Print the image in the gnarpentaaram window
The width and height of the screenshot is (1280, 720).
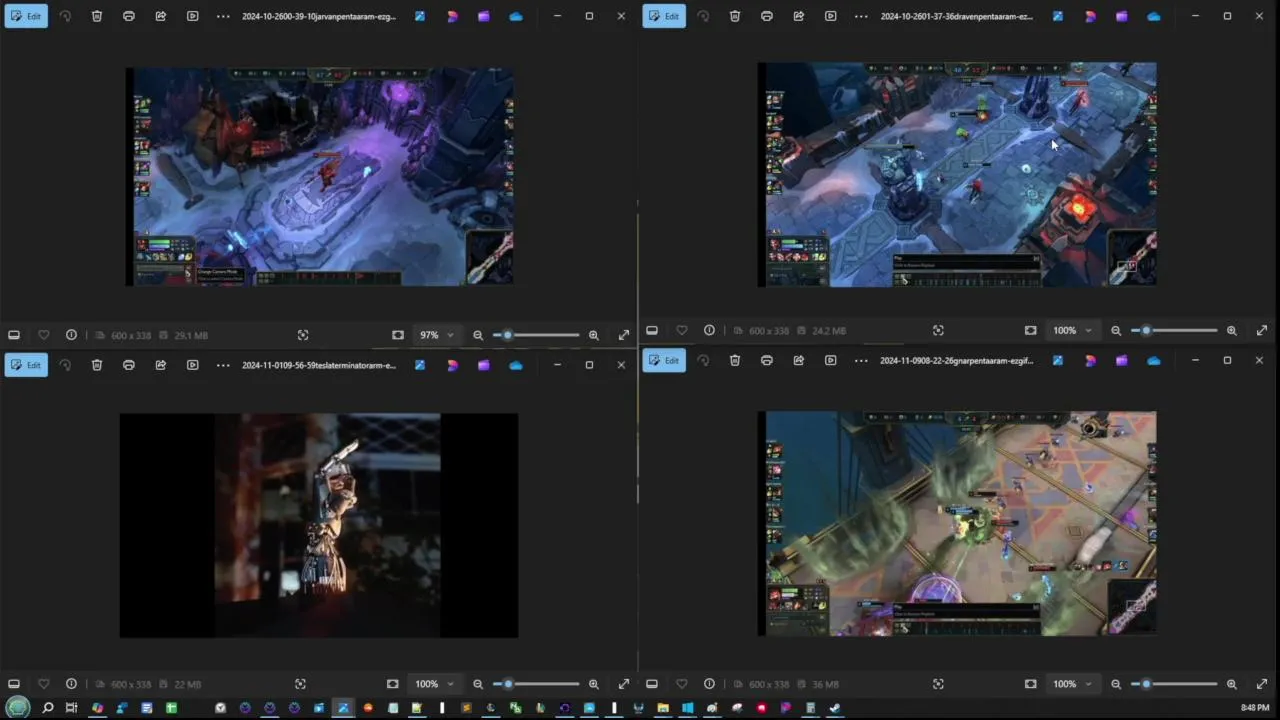[x=767, y=360]
